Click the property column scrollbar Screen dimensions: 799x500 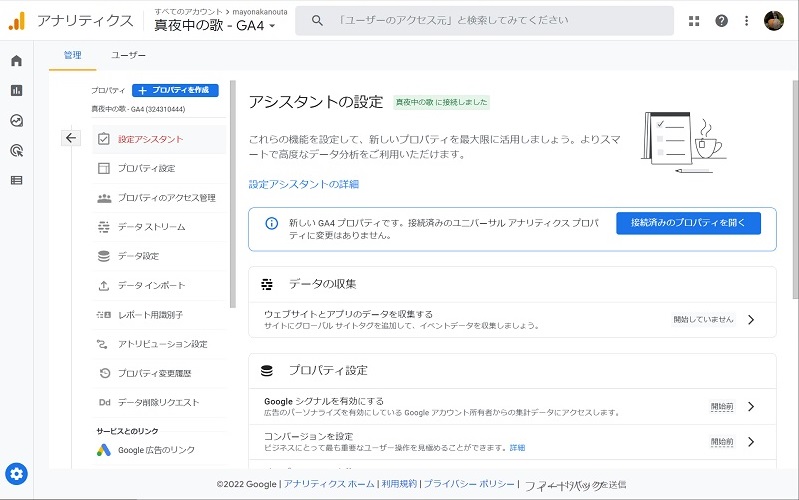[x=233, y=194]
